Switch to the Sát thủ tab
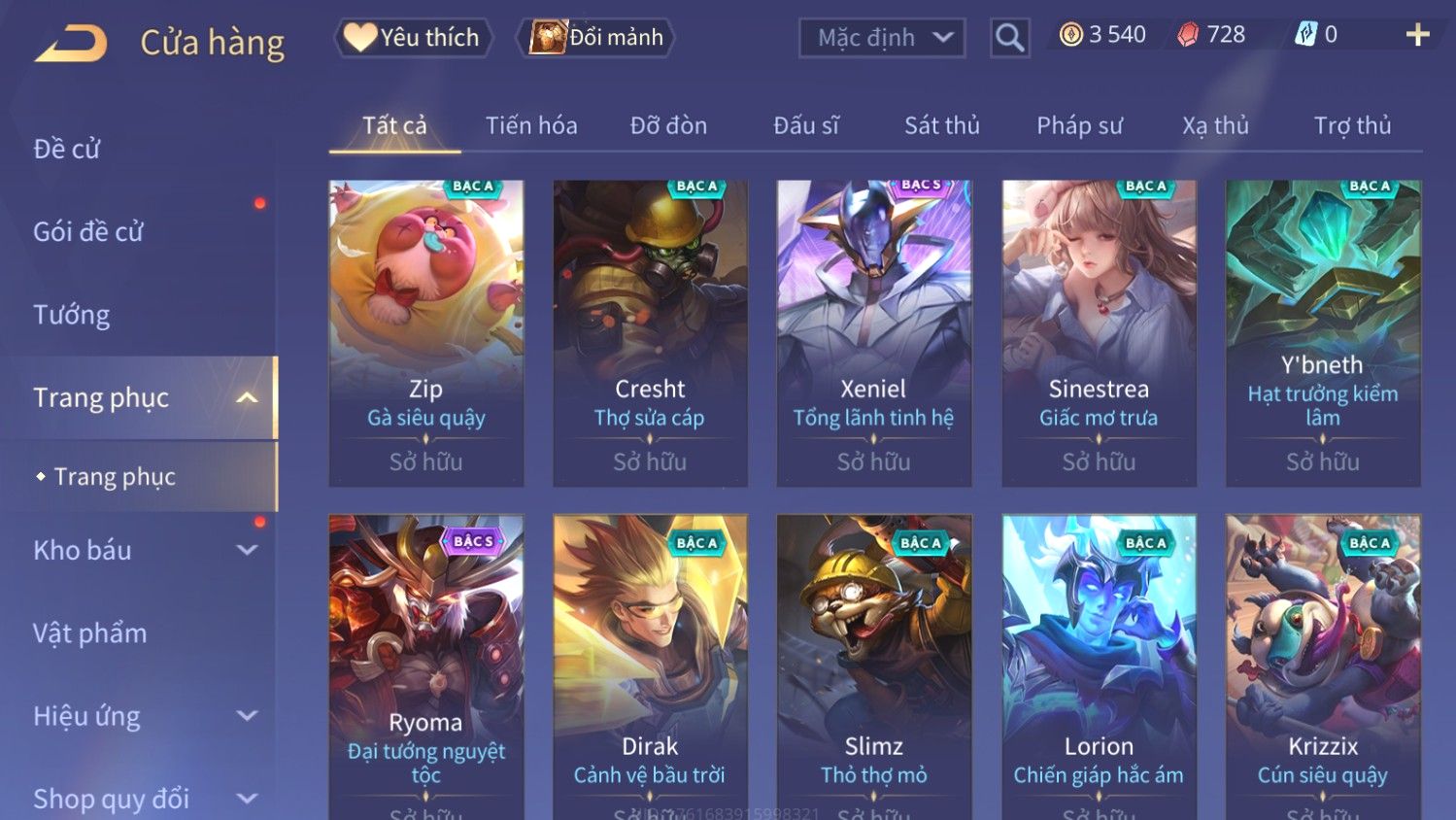Image resolution: width=1456 pixels, height=820 pixels. (941, 125)
